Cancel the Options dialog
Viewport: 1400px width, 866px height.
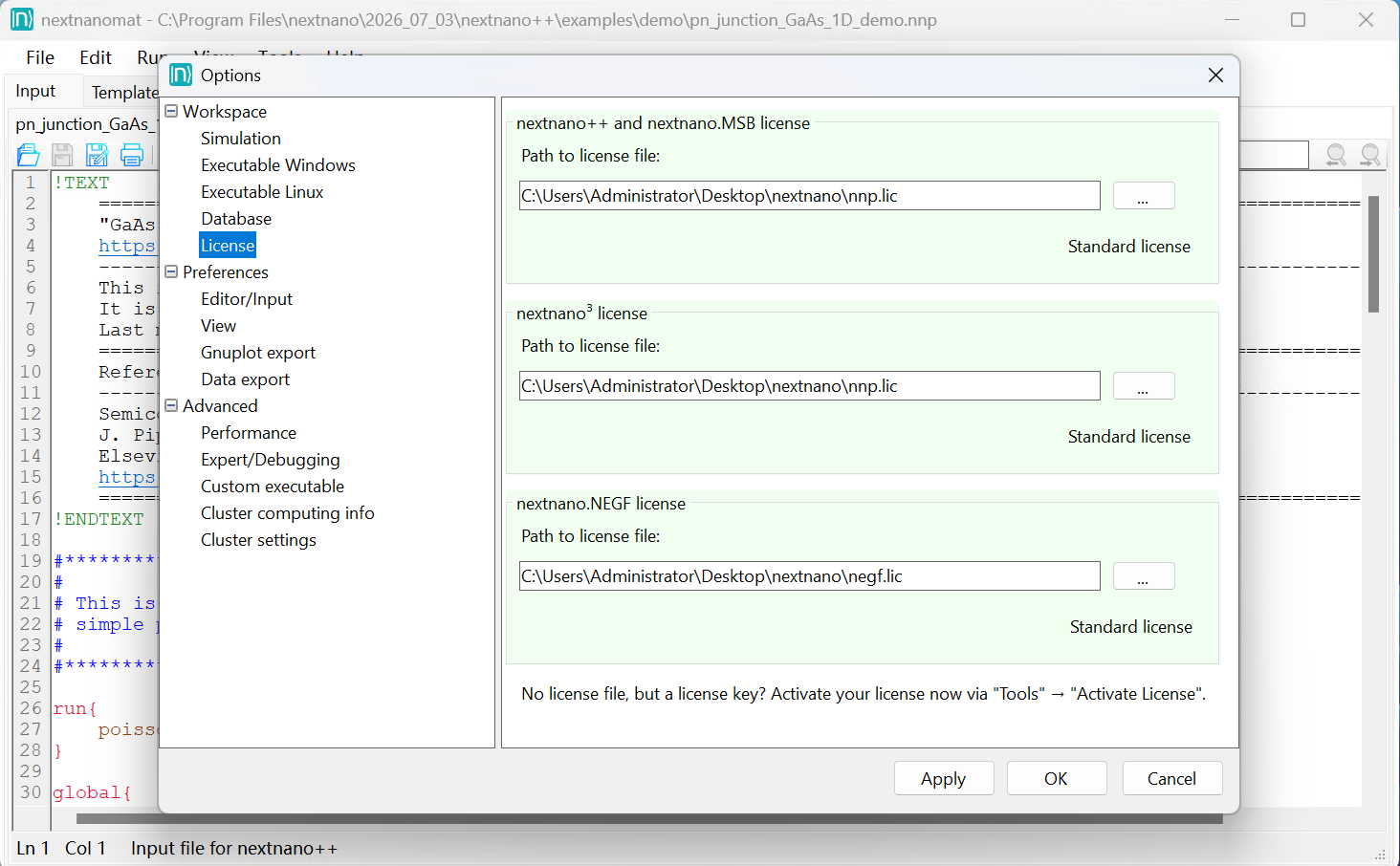[x=1172, y=778]
